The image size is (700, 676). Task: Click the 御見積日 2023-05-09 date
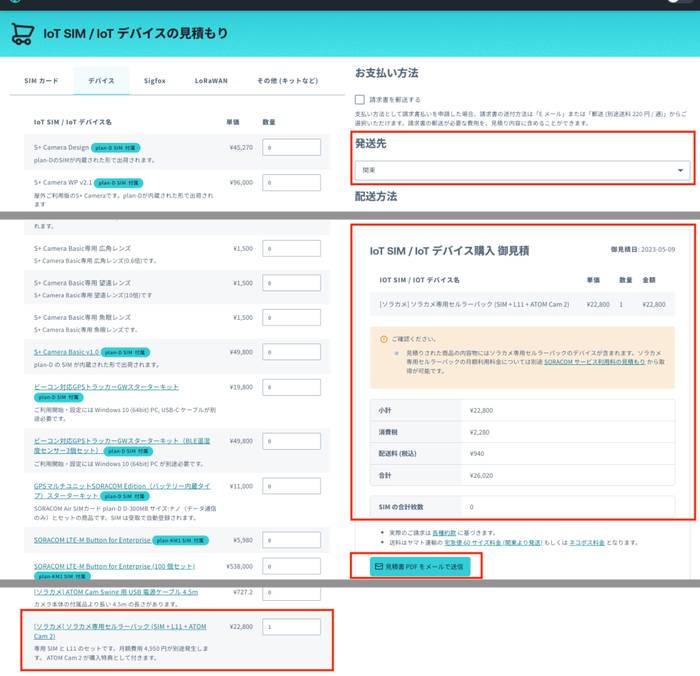pos(643,249)
